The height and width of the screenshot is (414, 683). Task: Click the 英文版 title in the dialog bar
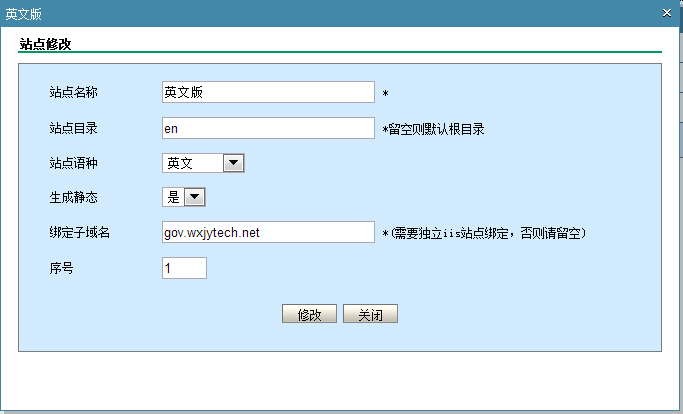click(24, 13)
